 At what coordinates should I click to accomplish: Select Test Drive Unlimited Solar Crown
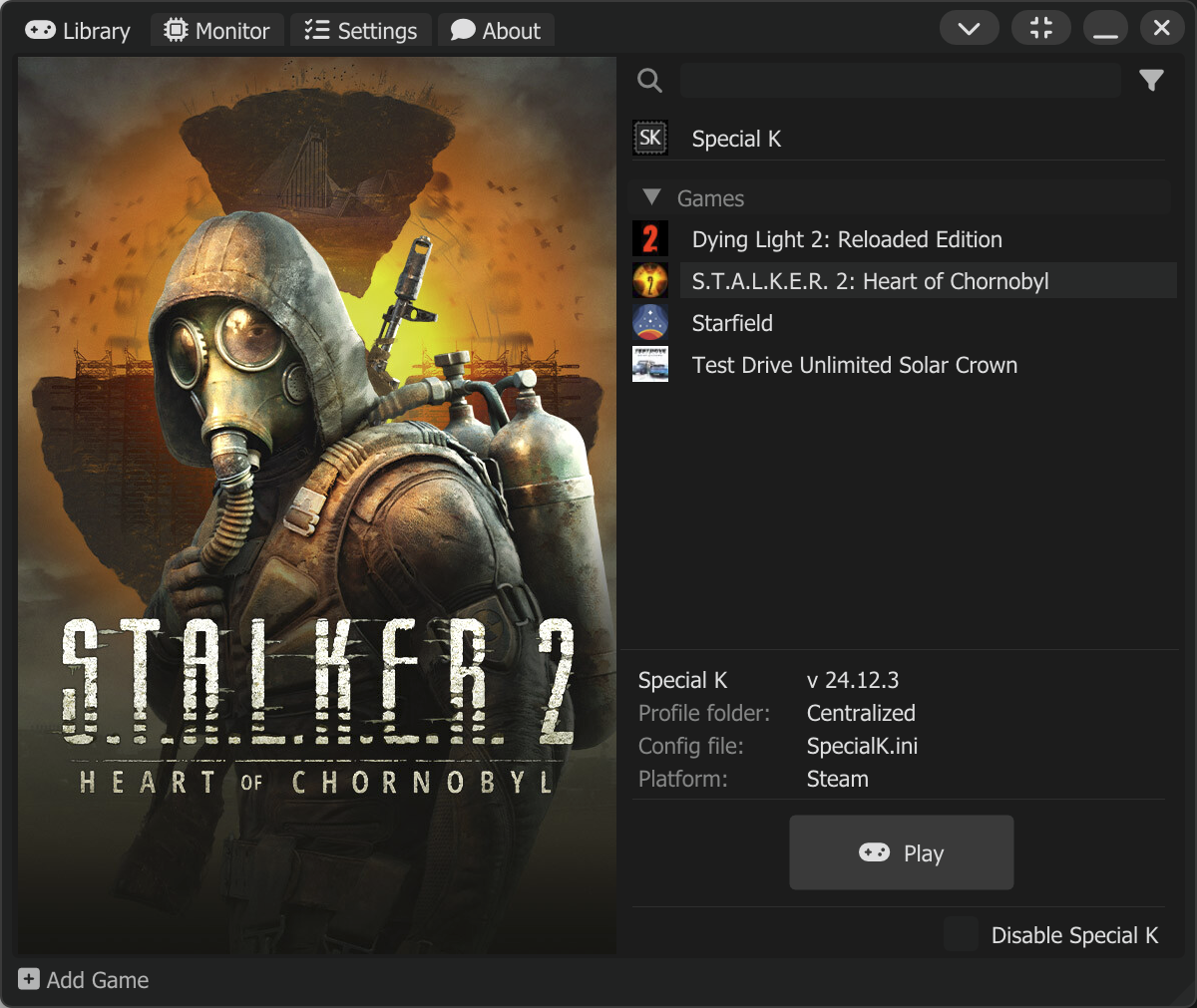(x=855, y=365)
